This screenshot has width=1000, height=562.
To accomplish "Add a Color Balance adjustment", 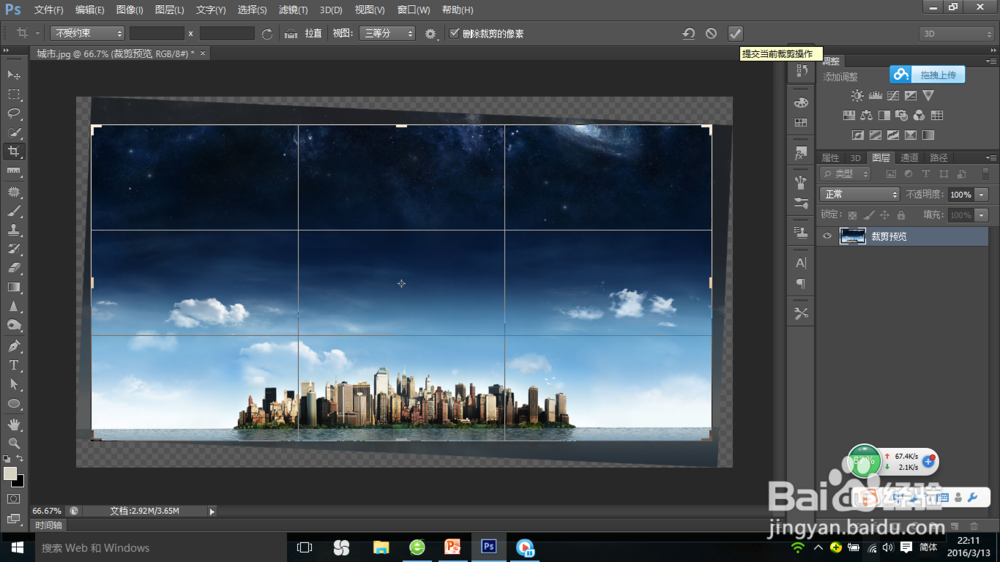I will click(x=866, y=115).
